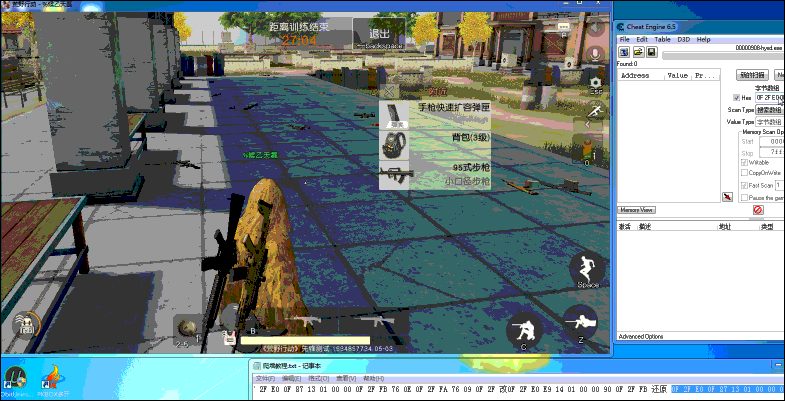Tap the prone icon labeled Z

pyautogui.click(x=581, y=324)
